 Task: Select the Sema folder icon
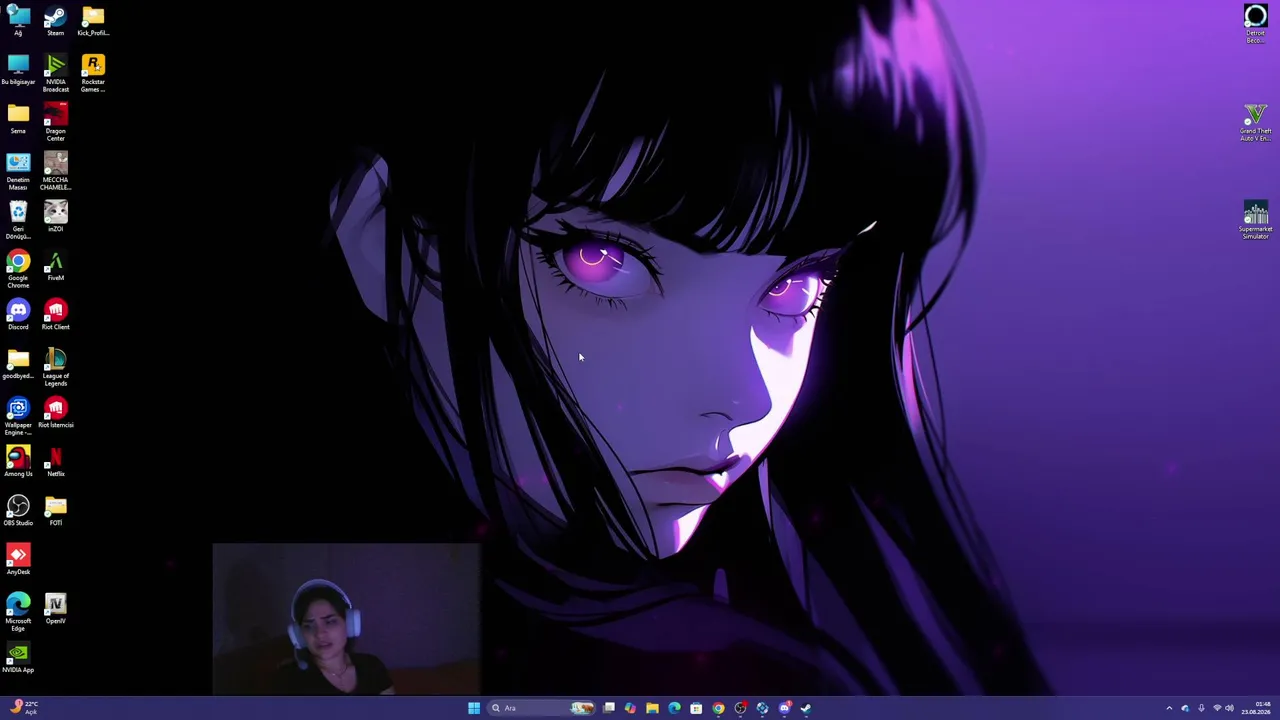(18, 119)
